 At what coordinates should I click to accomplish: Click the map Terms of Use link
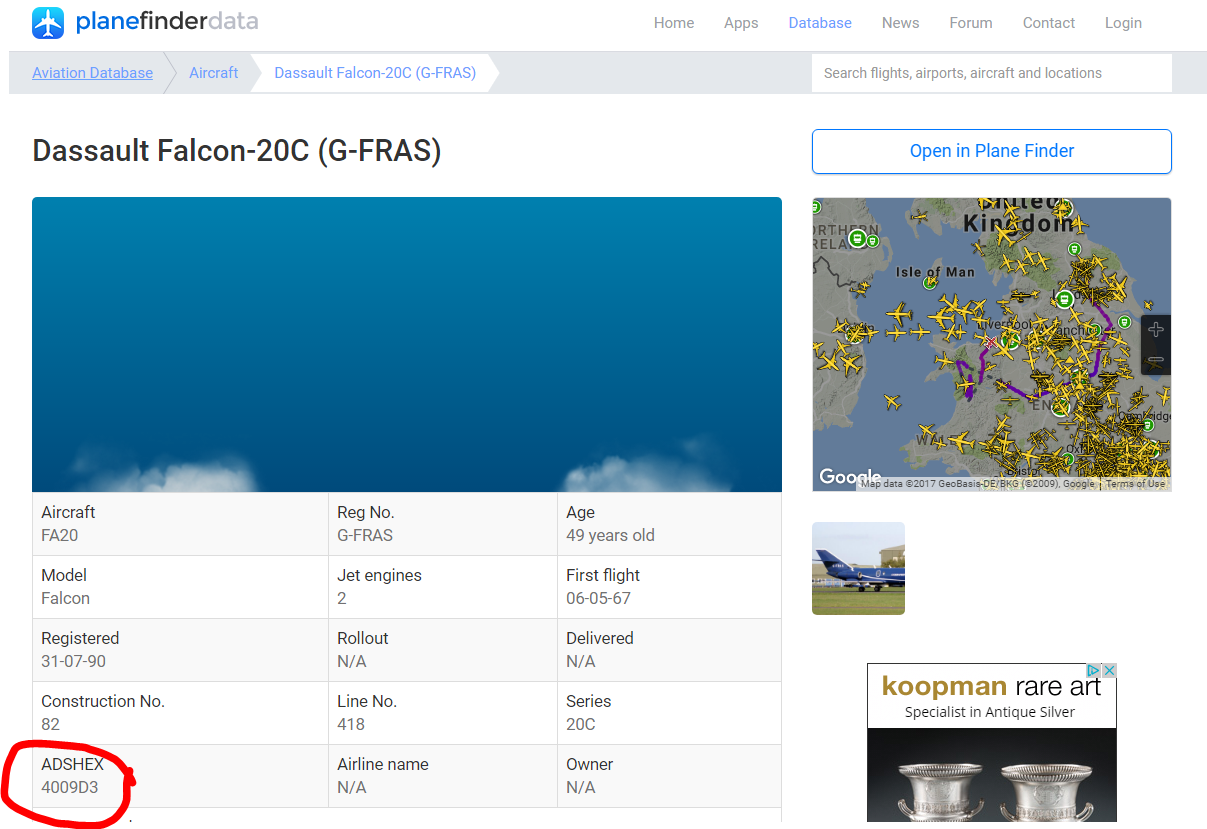point(1135,484)
